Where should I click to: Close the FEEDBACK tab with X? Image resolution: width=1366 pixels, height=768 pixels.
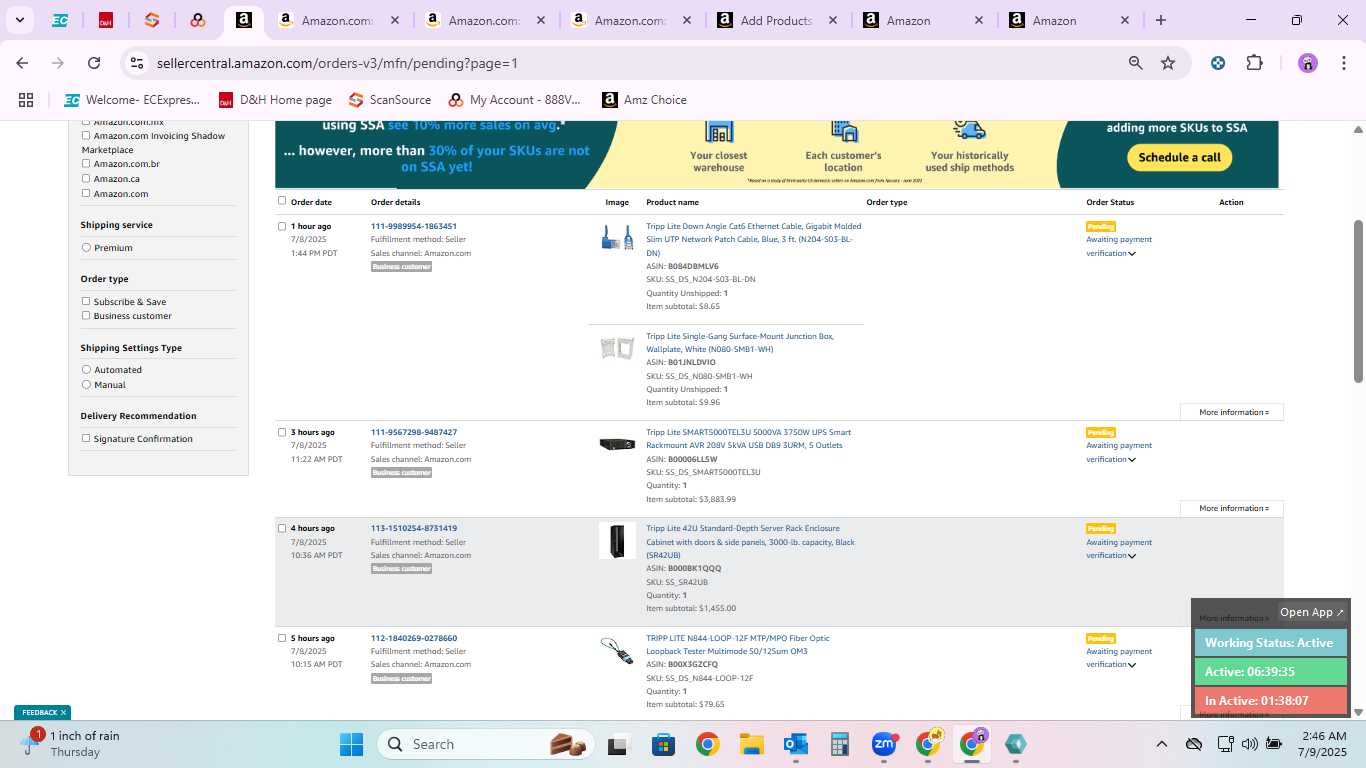coord(63,712)
